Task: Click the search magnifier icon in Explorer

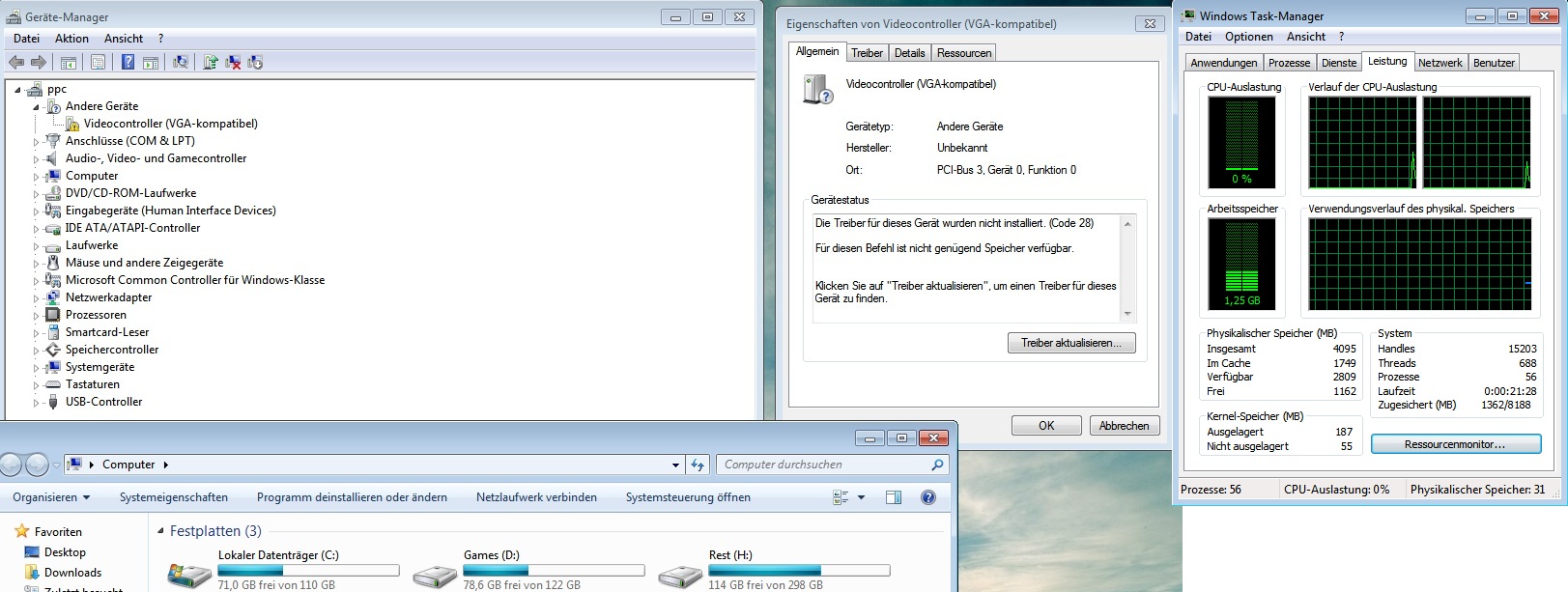Action: [x=936, y=465]
